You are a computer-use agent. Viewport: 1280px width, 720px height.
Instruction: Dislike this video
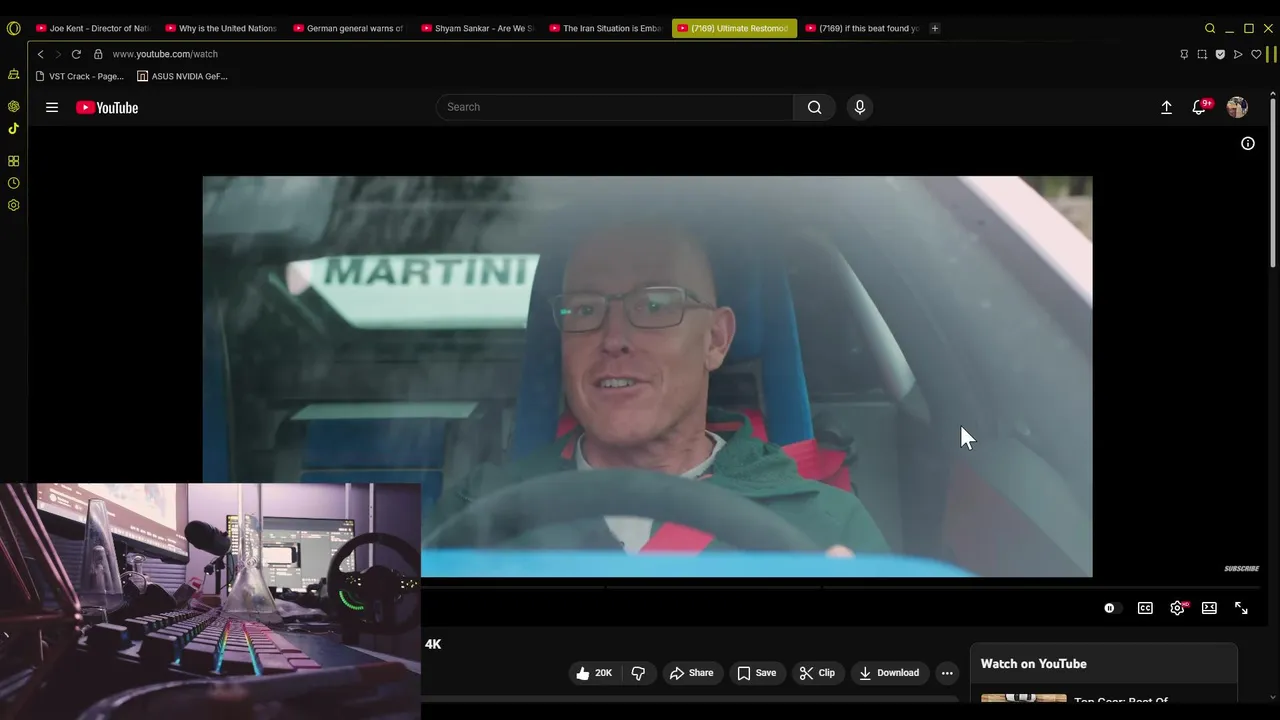pyautogui.click(x=638, y=673)
